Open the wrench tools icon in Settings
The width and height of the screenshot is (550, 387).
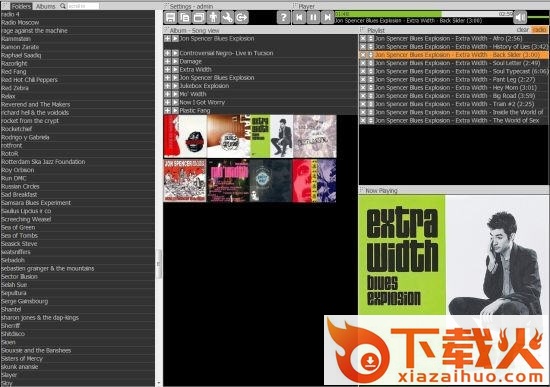tap(227, 17)
